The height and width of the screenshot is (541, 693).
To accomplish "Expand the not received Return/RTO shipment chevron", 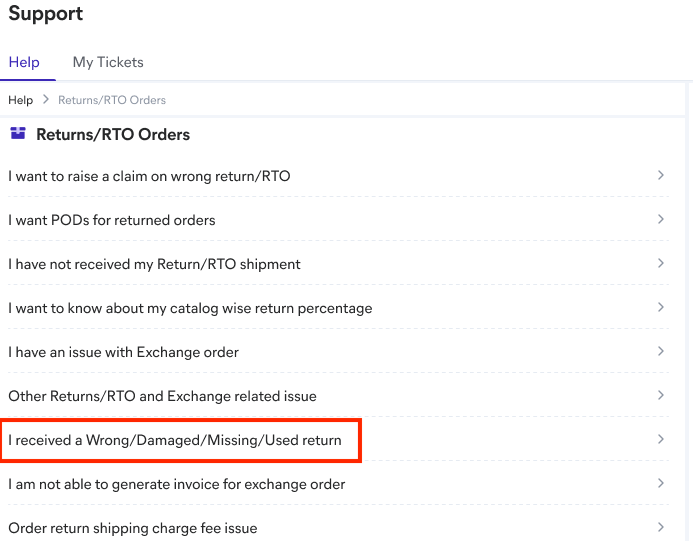I will tap(661, 264).
